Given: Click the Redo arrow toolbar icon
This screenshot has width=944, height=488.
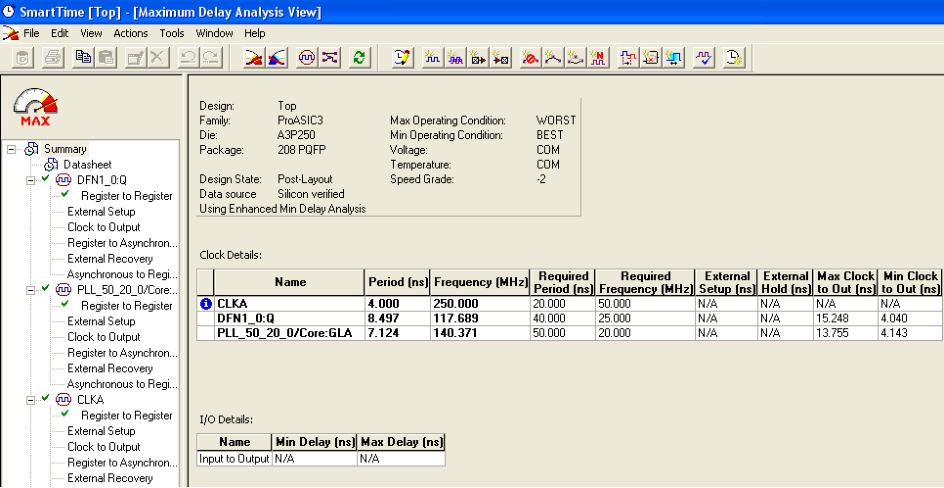Looking at the screenshot, I should 211,58.
